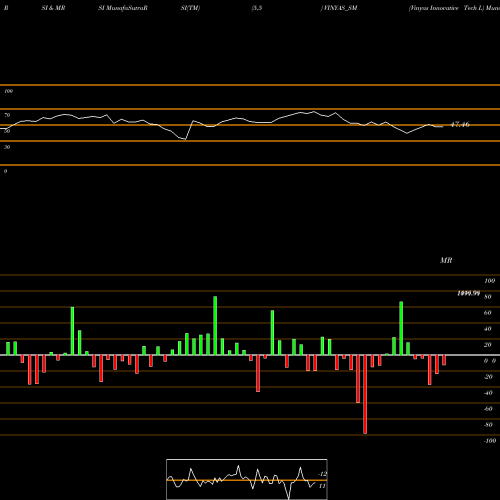Click the RSI axis label 70
The height and width of the screenshot is (500, 500).
7,115
